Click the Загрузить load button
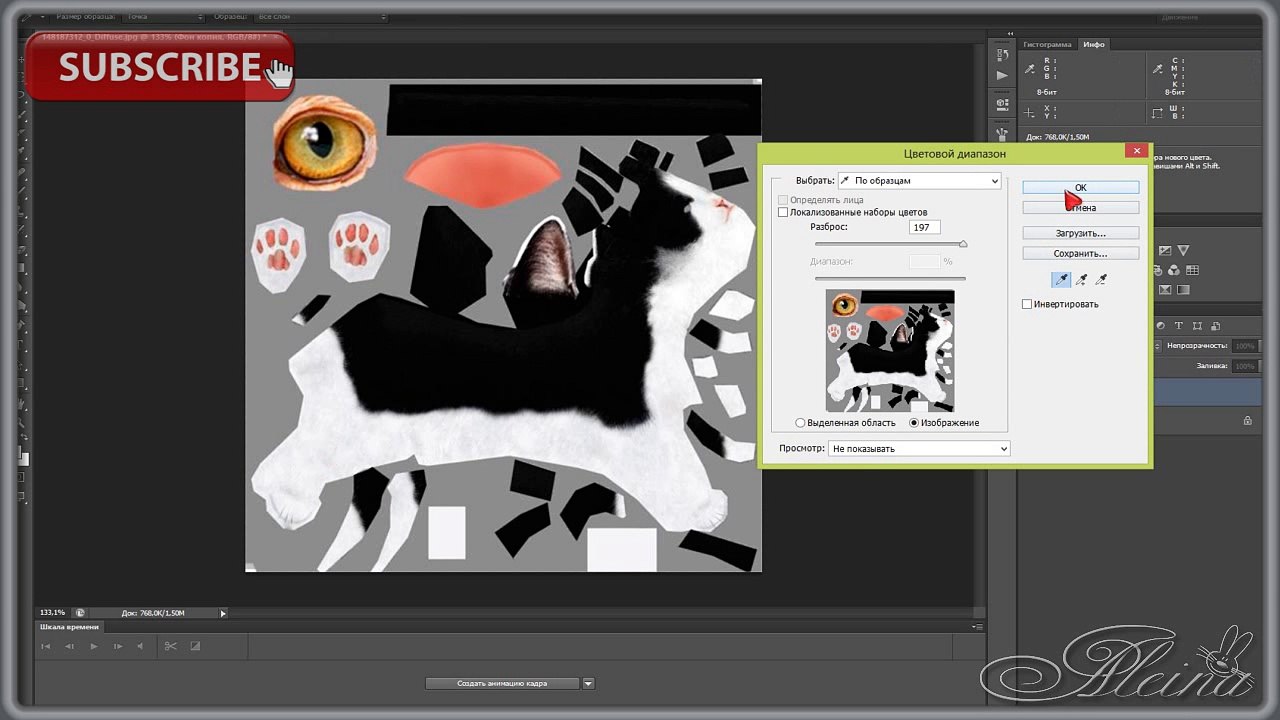Image resolution: width=1280 pixels, height=720 pixels. 1080,233
